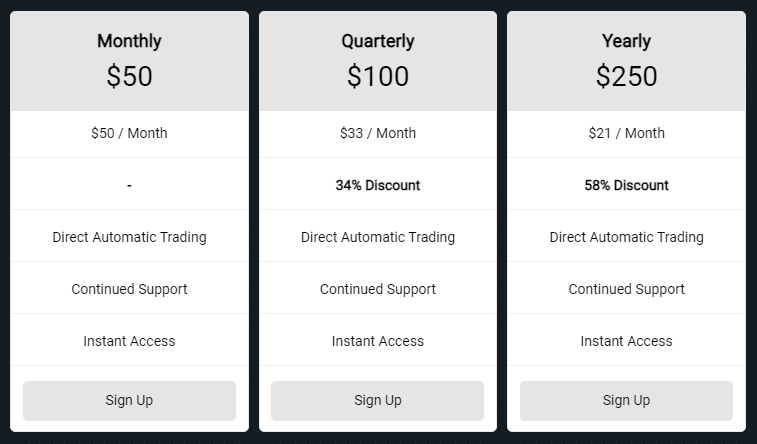
Task: Click Instant Access in Monthly card
Action: pos(129,341)
